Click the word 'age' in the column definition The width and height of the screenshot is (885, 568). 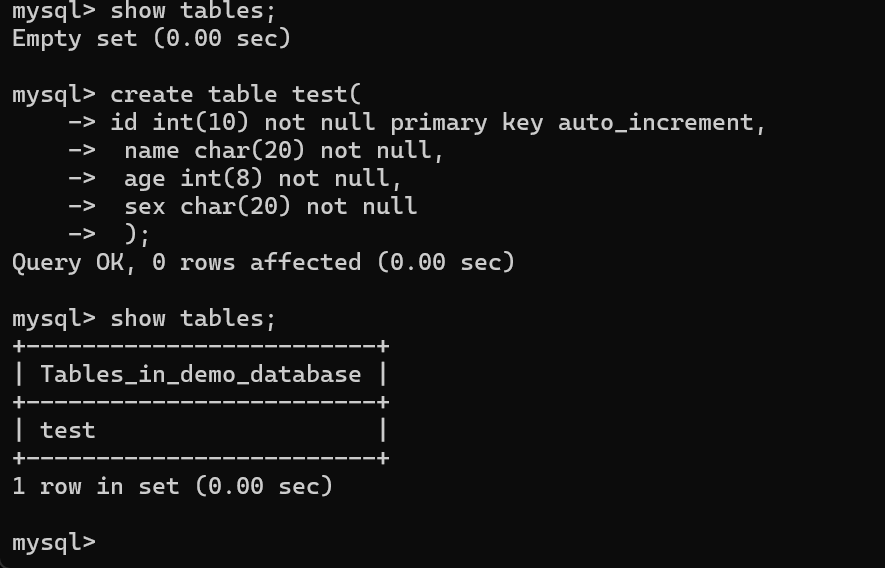click(x=145, y=179)
